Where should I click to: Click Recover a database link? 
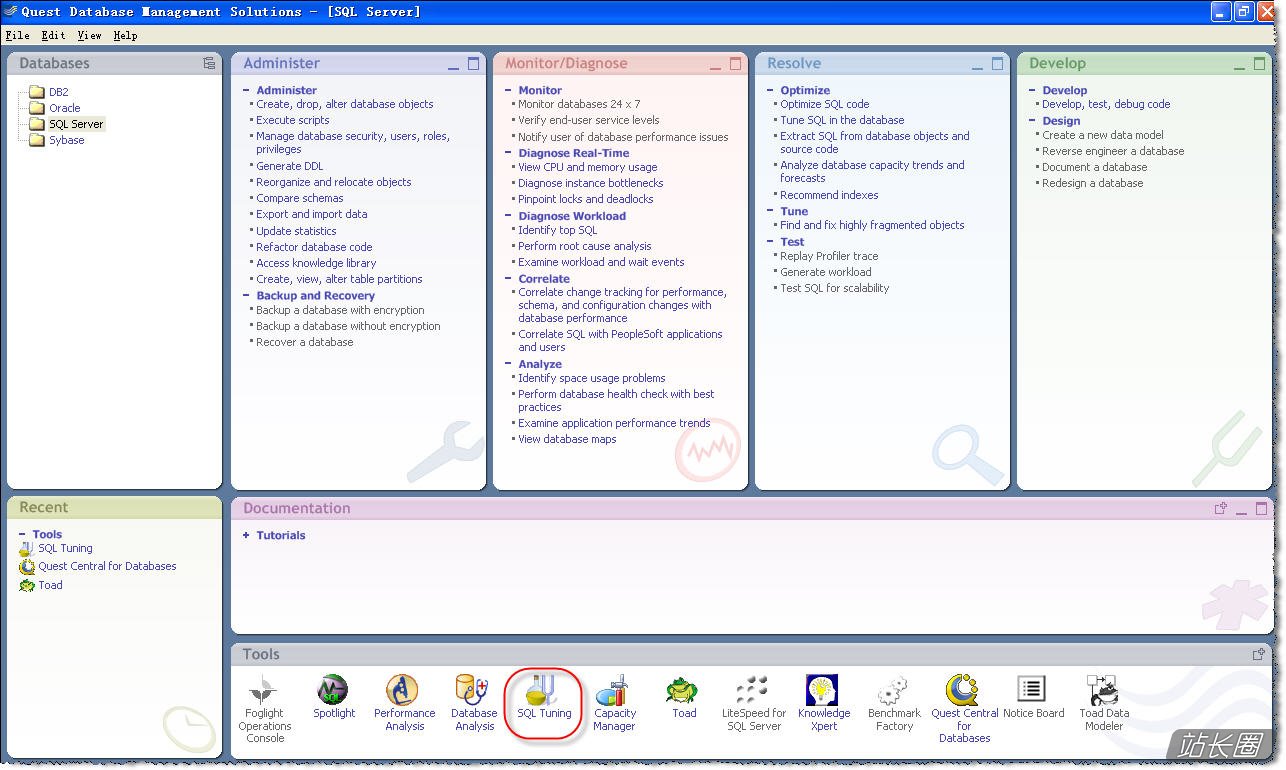point(304,342)
